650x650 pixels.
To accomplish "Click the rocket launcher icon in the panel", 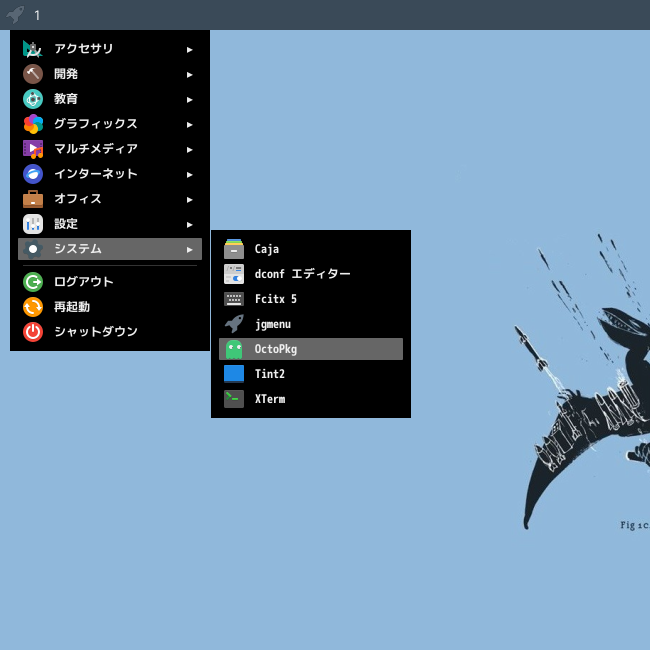I will pyautogui.click(x=15, y=15).
